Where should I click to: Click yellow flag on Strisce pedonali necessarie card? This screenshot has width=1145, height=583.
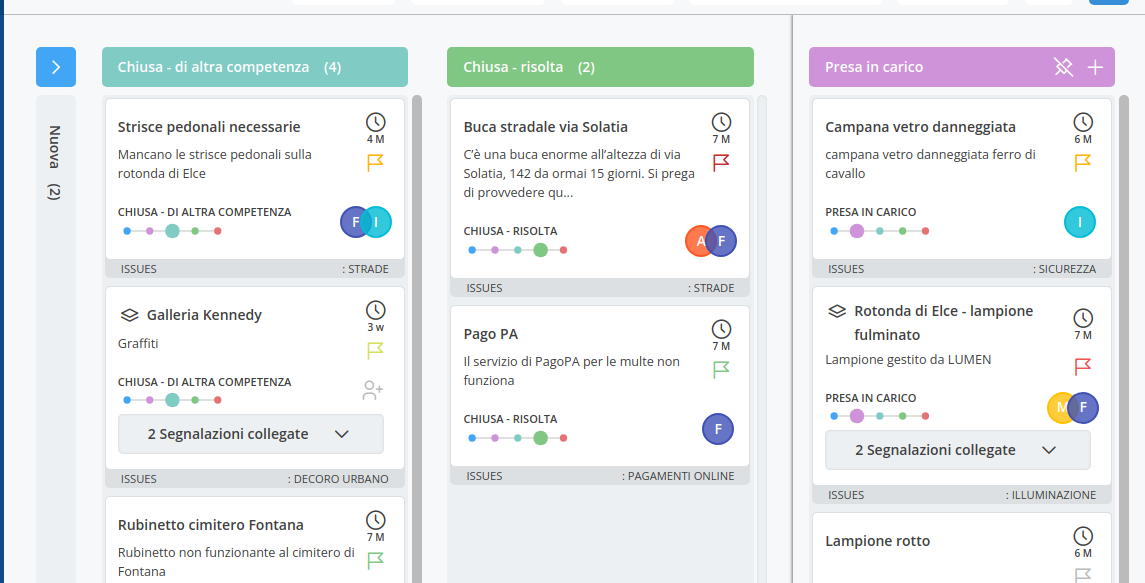pos(376,162)
